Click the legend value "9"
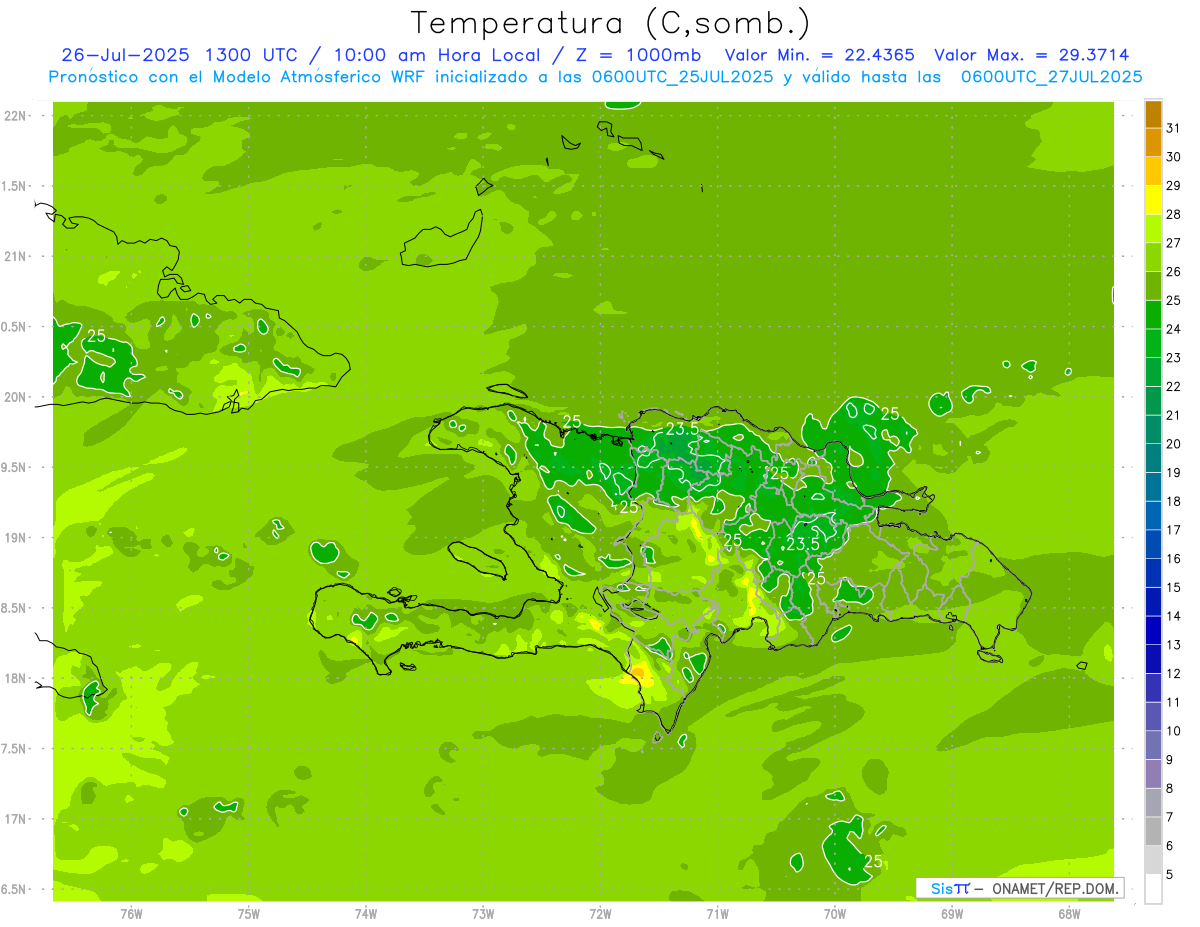 (1170, 760)
